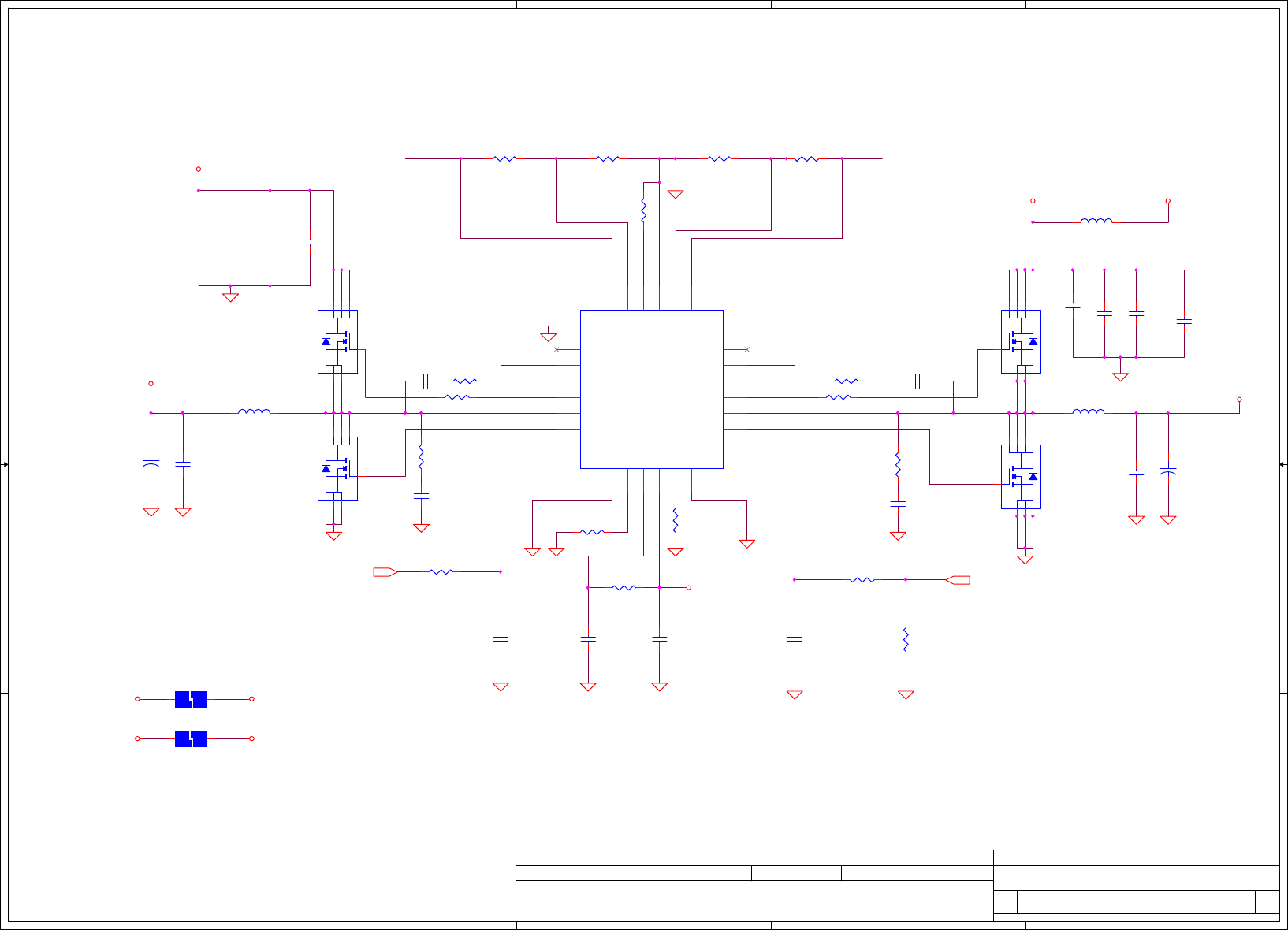Select the inductor between the two top-right terminals
The image size is (1288, 930).
coord(1096,221)
